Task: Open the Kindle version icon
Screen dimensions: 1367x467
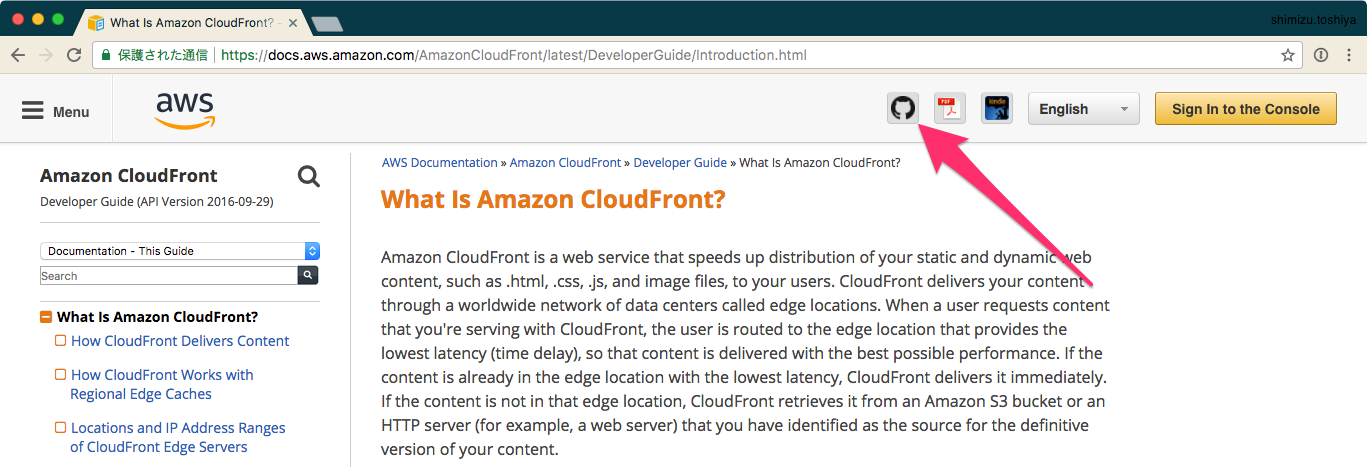Action: point(997,109)
